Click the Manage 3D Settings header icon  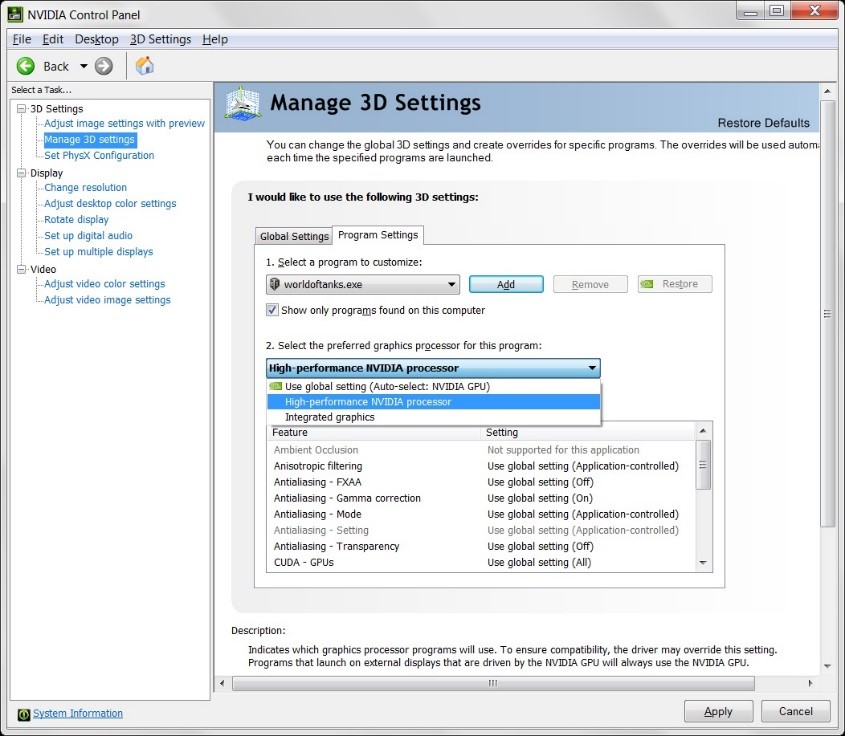pyautogui.click(x=243, y=104)
